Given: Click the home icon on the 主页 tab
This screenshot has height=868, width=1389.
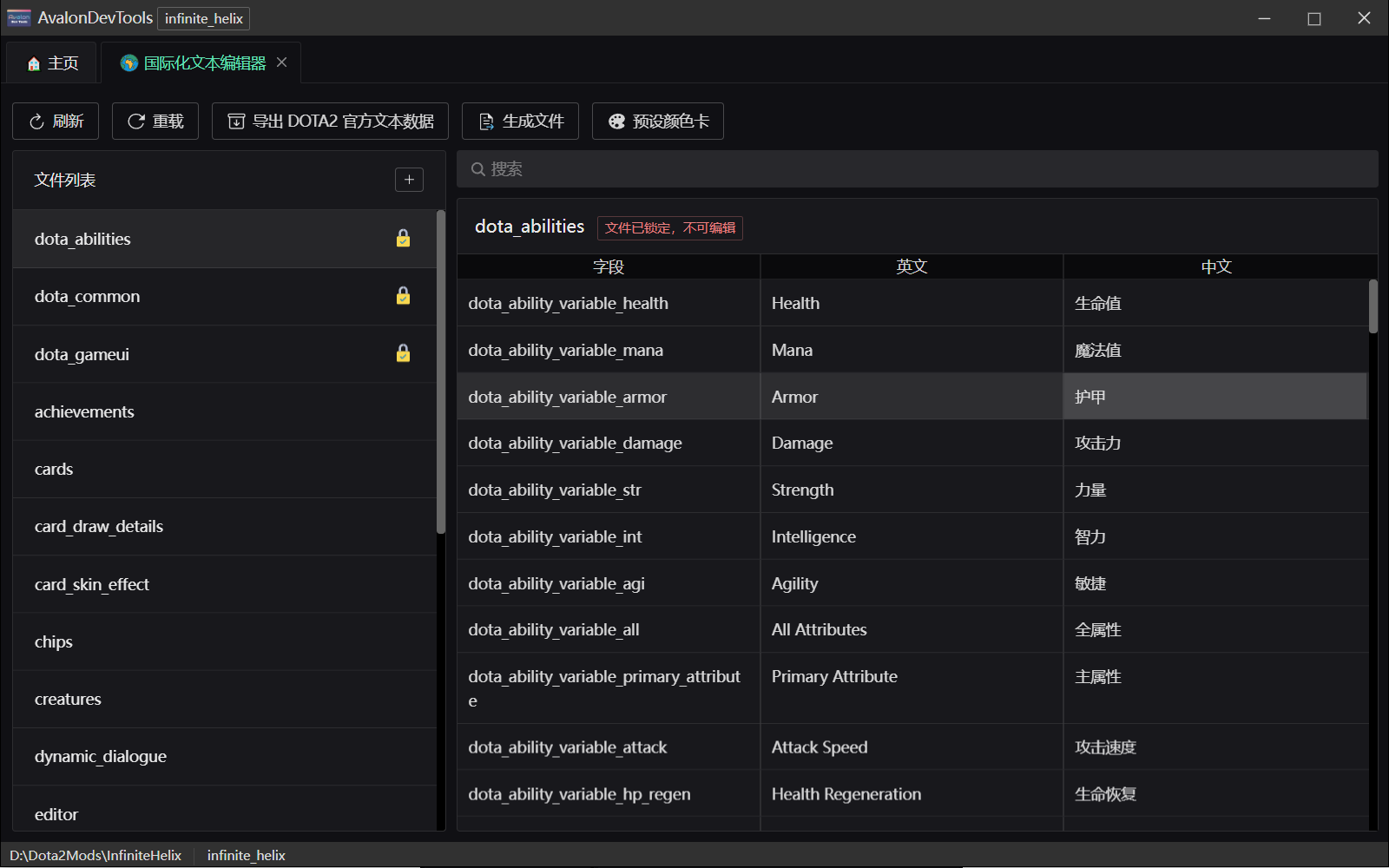Looking at the screenshot, I should pos(34,63).
